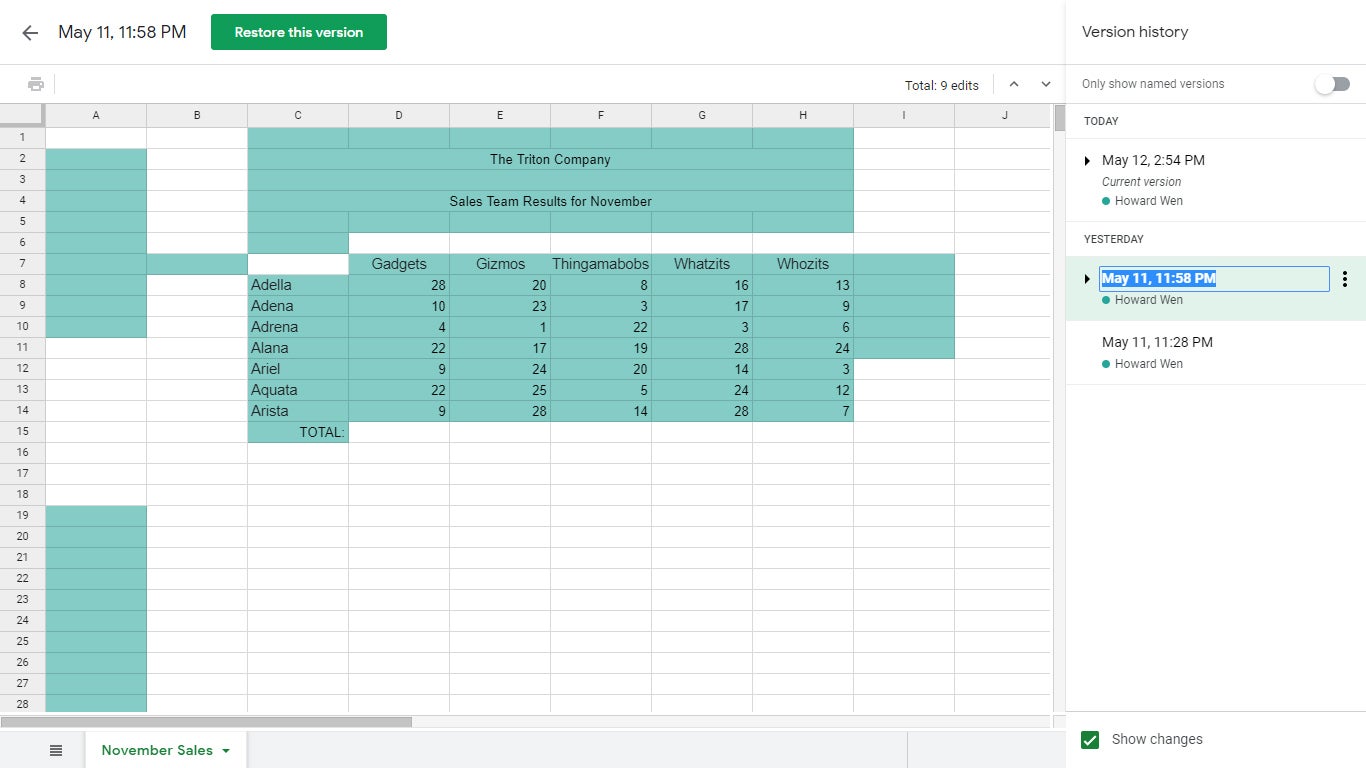The image size is (1366, 768).
Task: Click the Alana name cell
Action: (298, 348)
